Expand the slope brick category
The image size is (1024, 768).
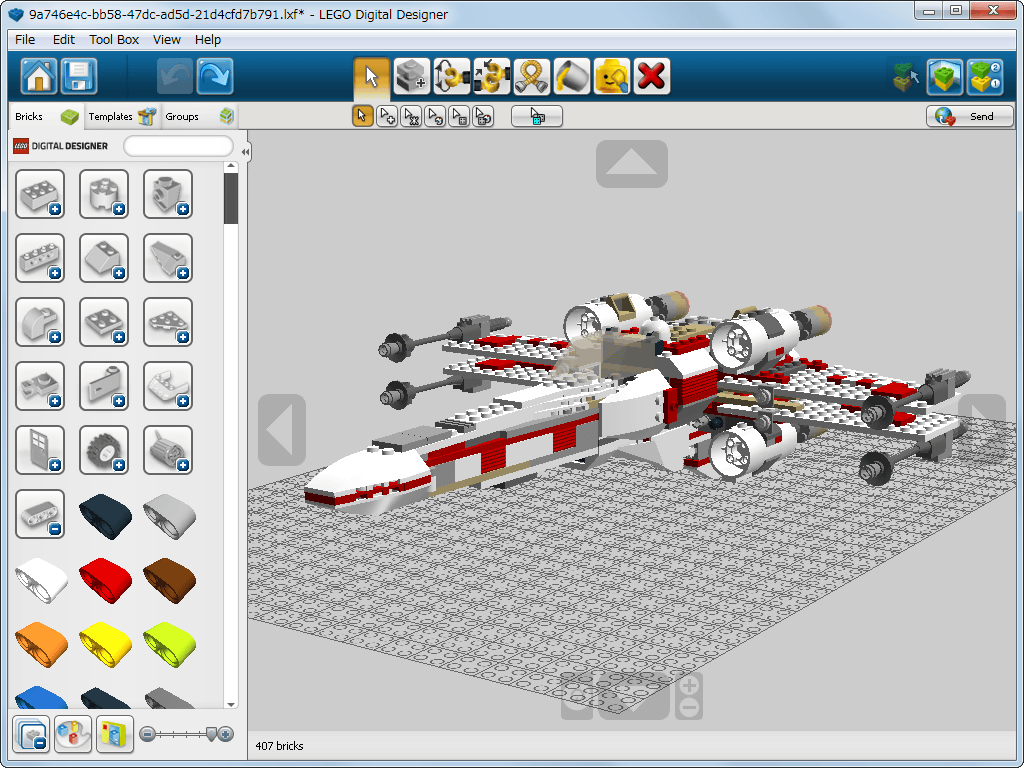[x=104, y=258]
